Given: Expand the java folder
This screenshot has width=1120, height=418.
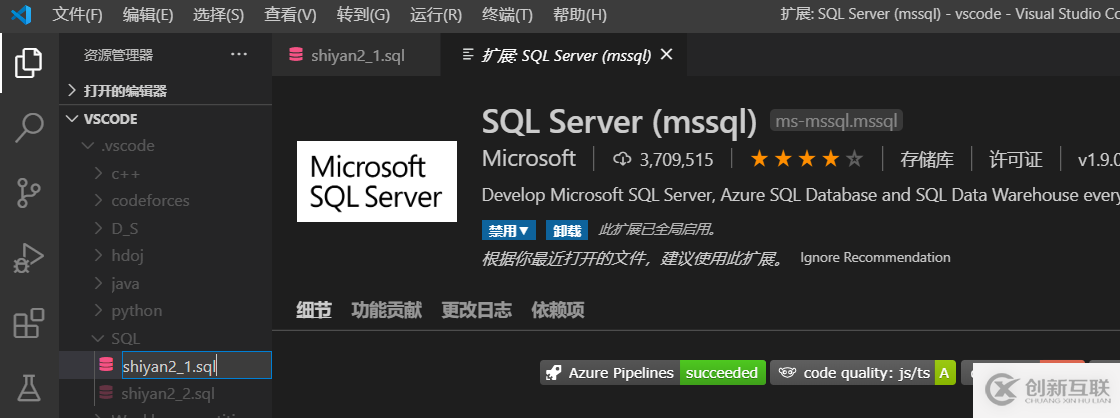Looking at the screenshot, I should [x=99, y=284].
